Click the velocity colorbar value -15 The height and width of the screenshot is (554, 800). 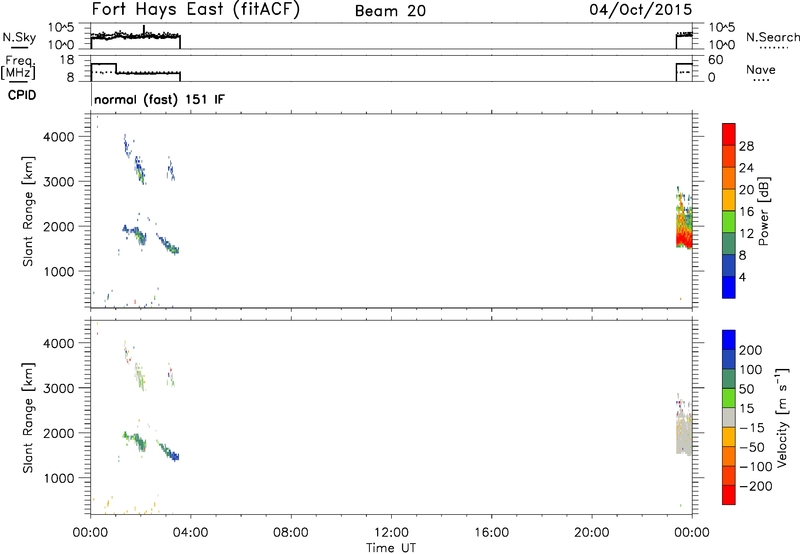point(750,428)
